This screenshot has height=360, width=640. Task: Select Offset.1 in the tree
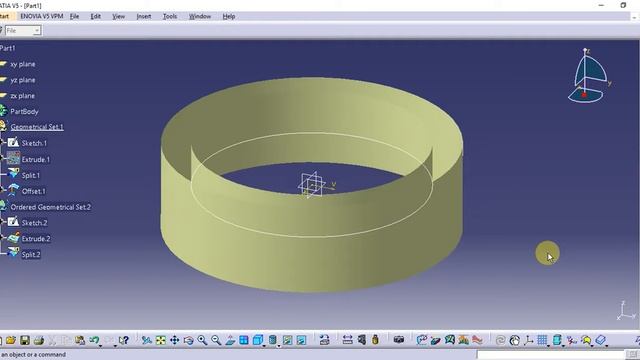point(33,191)
